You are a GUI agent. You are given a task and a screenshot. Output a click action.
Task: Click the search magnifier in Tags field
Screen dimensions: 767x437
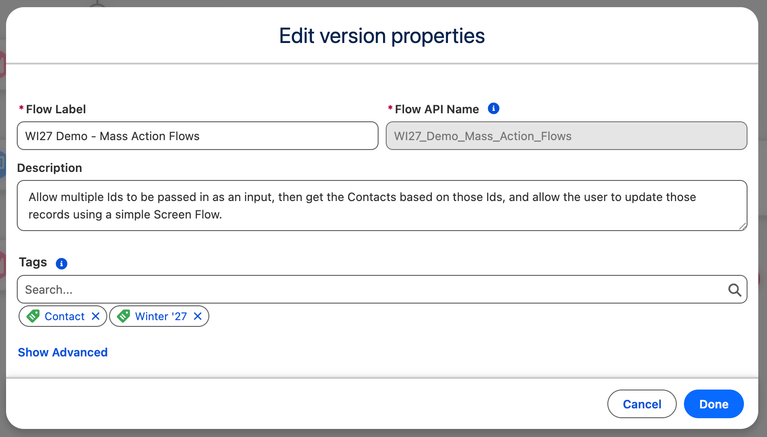pyautogui.click(x=734, y=290)
